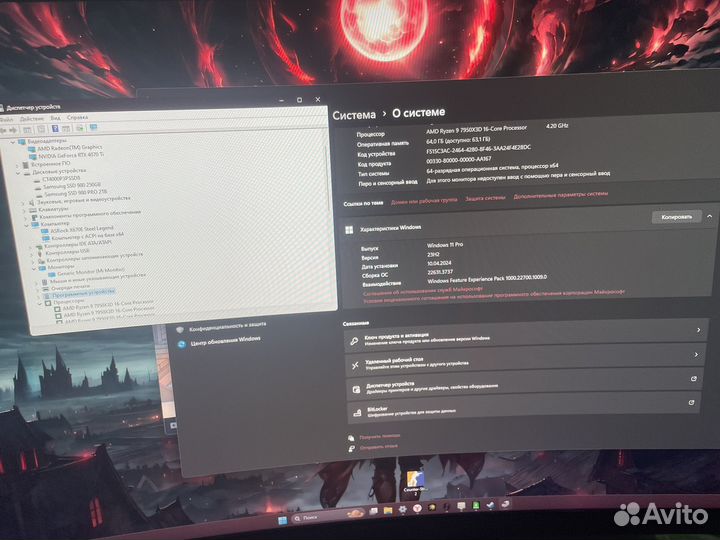Click the Защита системы link
The width and height of the screenshot is (720, 540).
point(485,198)
